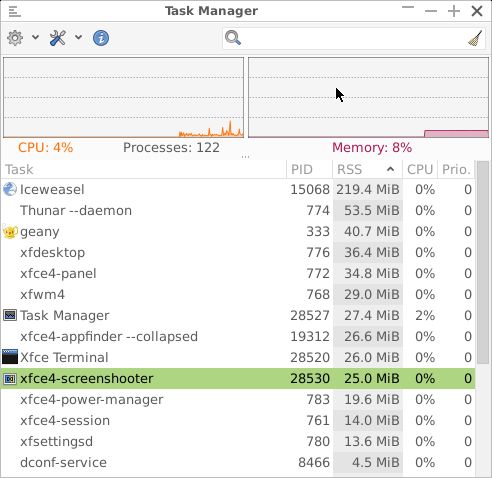Toggle the RSS sort direction arrow

(x=390, y=169)
